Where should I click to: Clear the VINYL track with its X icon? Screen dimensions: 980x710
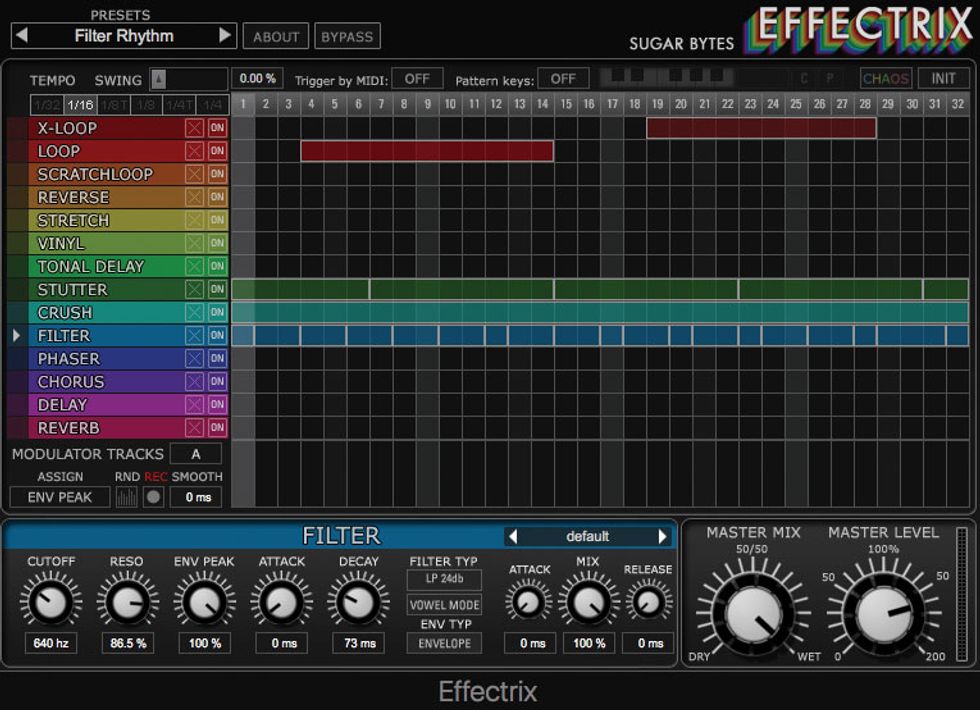coord(194,244)
